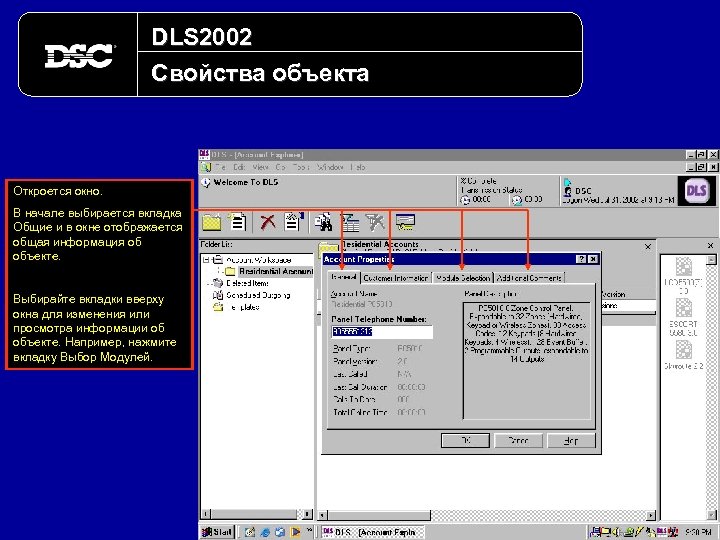This screenshot has width=720, height=540.
Task: Select Templates in folder tree
Action: coord(243,307)
